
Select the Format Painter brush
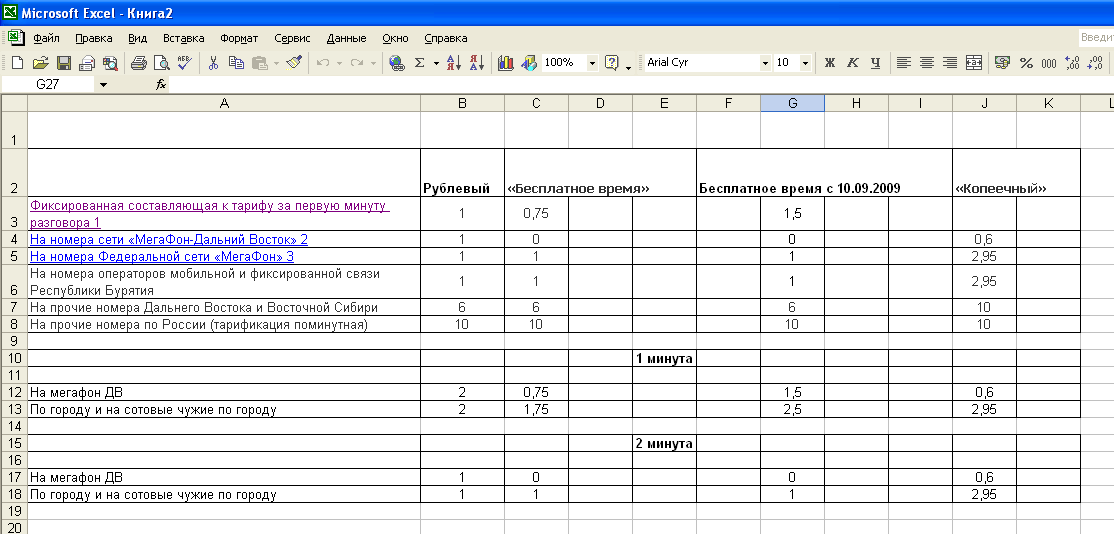[294, 62]
